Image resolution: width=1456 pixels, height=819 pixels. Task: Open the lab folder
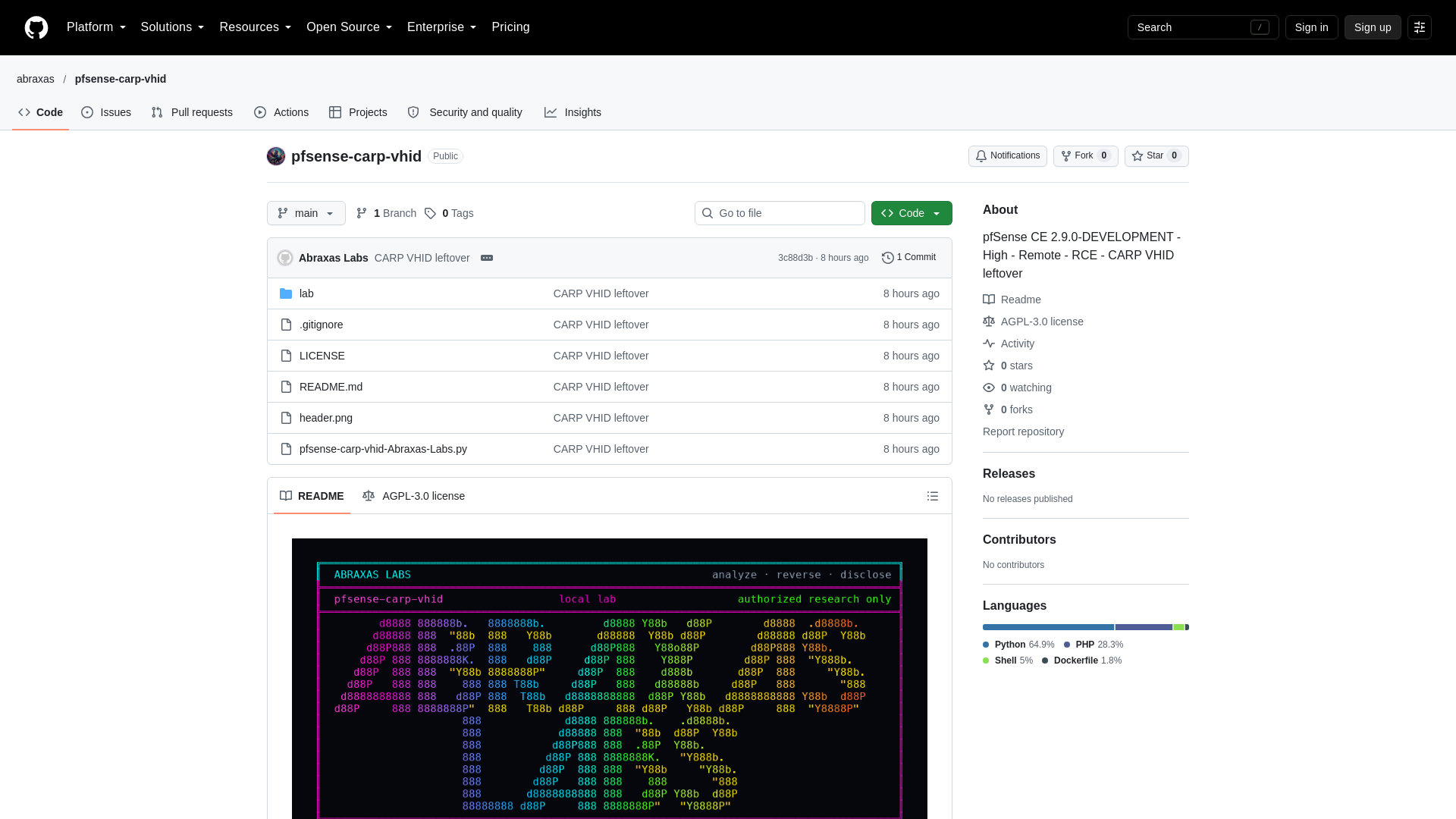click(x=306, y=293)
